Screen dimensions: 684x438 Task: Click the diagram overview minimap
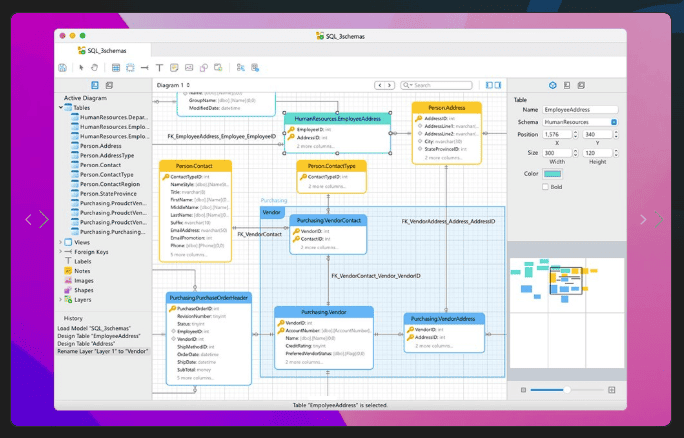point(567,312)
